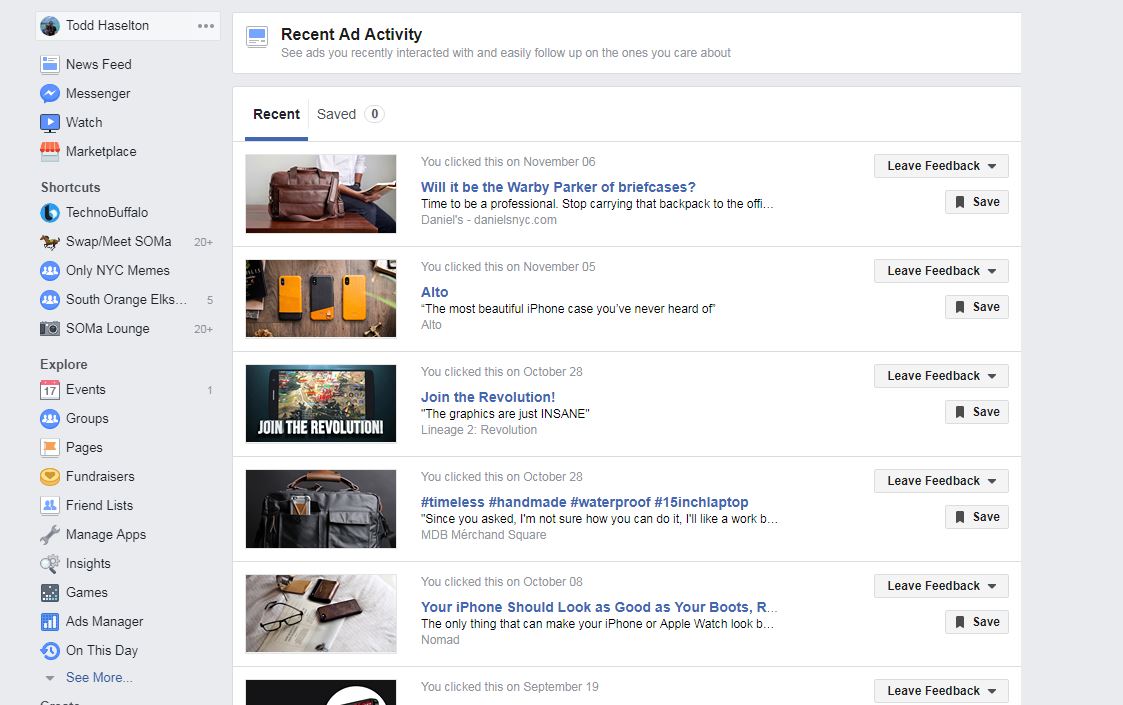Save the Join the Revolution ad

pyautogui.click(x=977, y=412)
